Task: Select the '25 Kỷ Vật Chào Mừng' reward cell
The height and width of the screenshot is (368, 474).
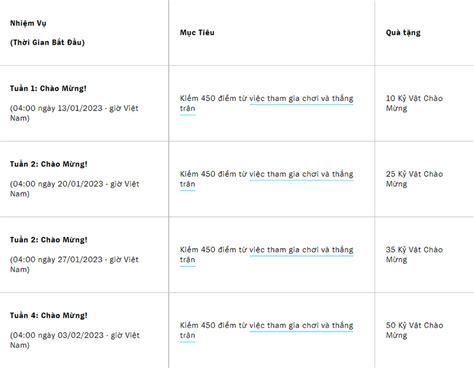Action: pyautogui.click(x=414, y=179)
